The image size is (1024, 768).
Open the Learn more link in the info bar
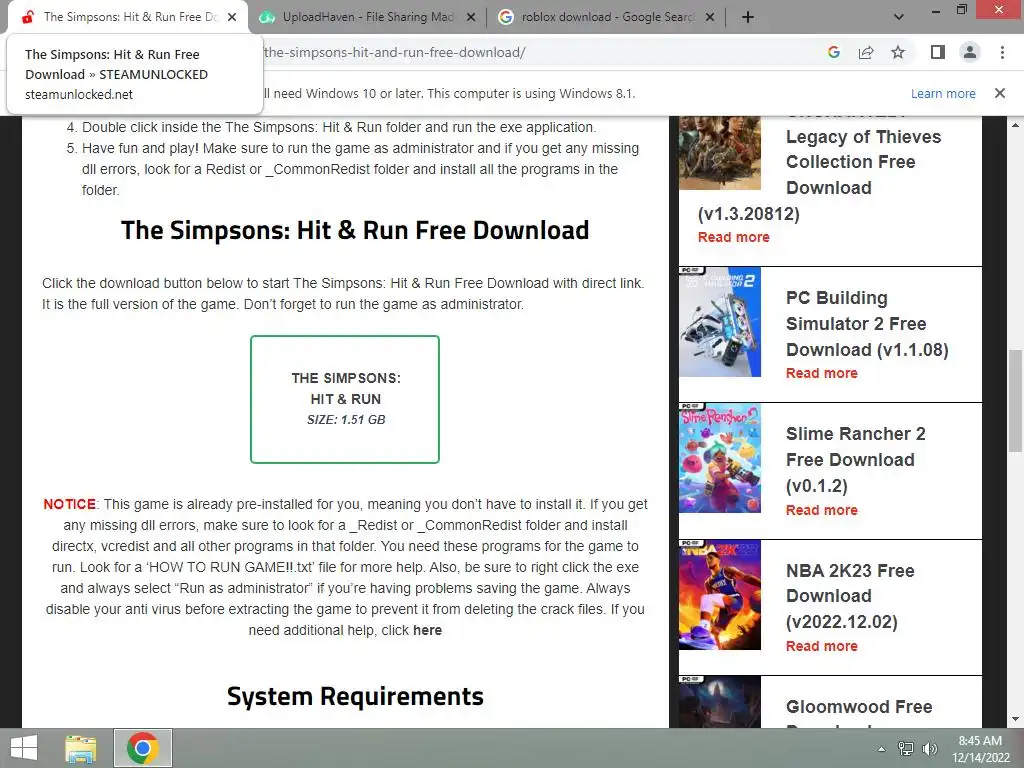coord(943,93)
